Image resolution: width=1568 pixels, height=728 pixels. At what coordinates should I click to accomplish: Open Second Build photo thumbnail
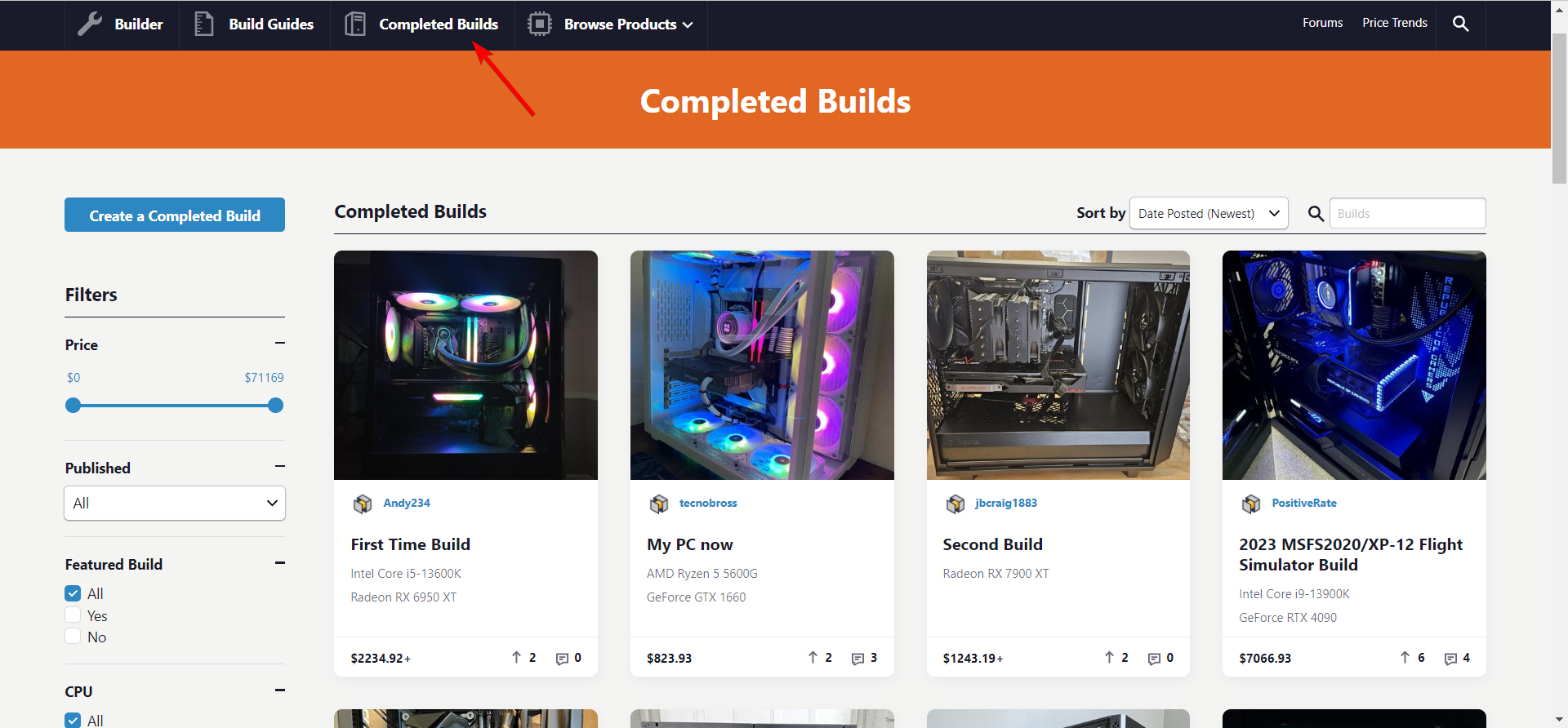click(1058, 365)
